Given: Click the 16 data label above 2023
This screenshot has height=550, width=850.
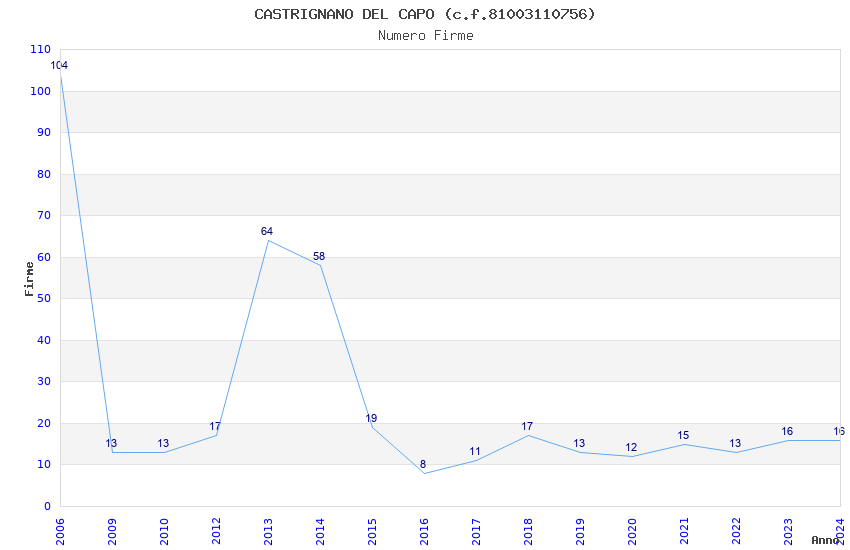Looking at the screenshot, I should coord(787,431).
